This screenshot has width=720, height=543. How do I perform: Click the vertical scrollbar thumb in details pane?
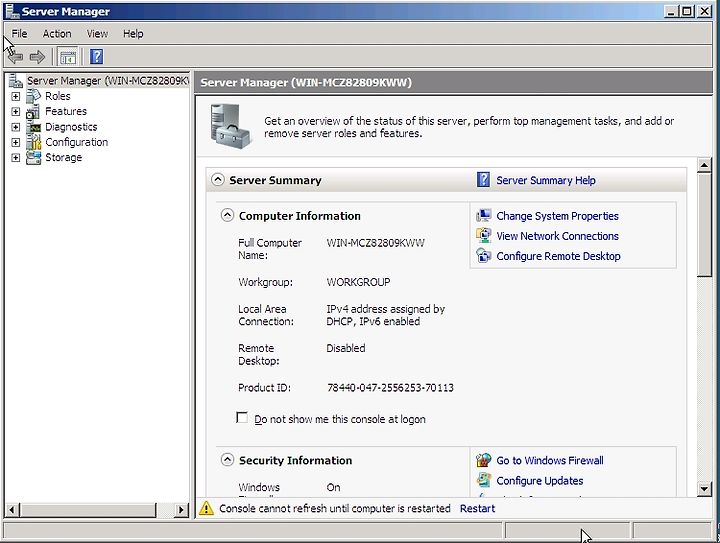(704, 225)
